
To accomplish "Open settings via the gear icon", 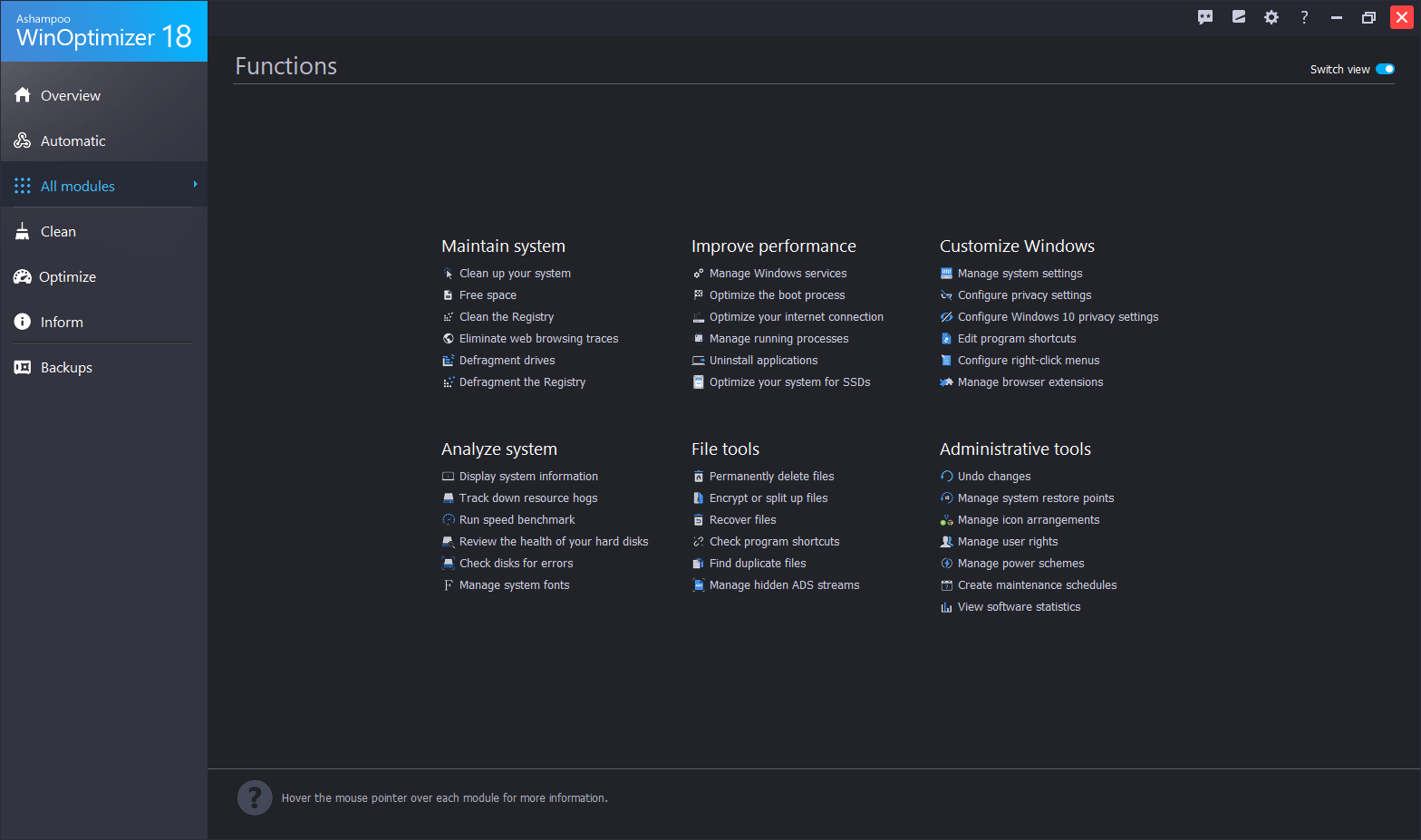I will coord(1271,17).
